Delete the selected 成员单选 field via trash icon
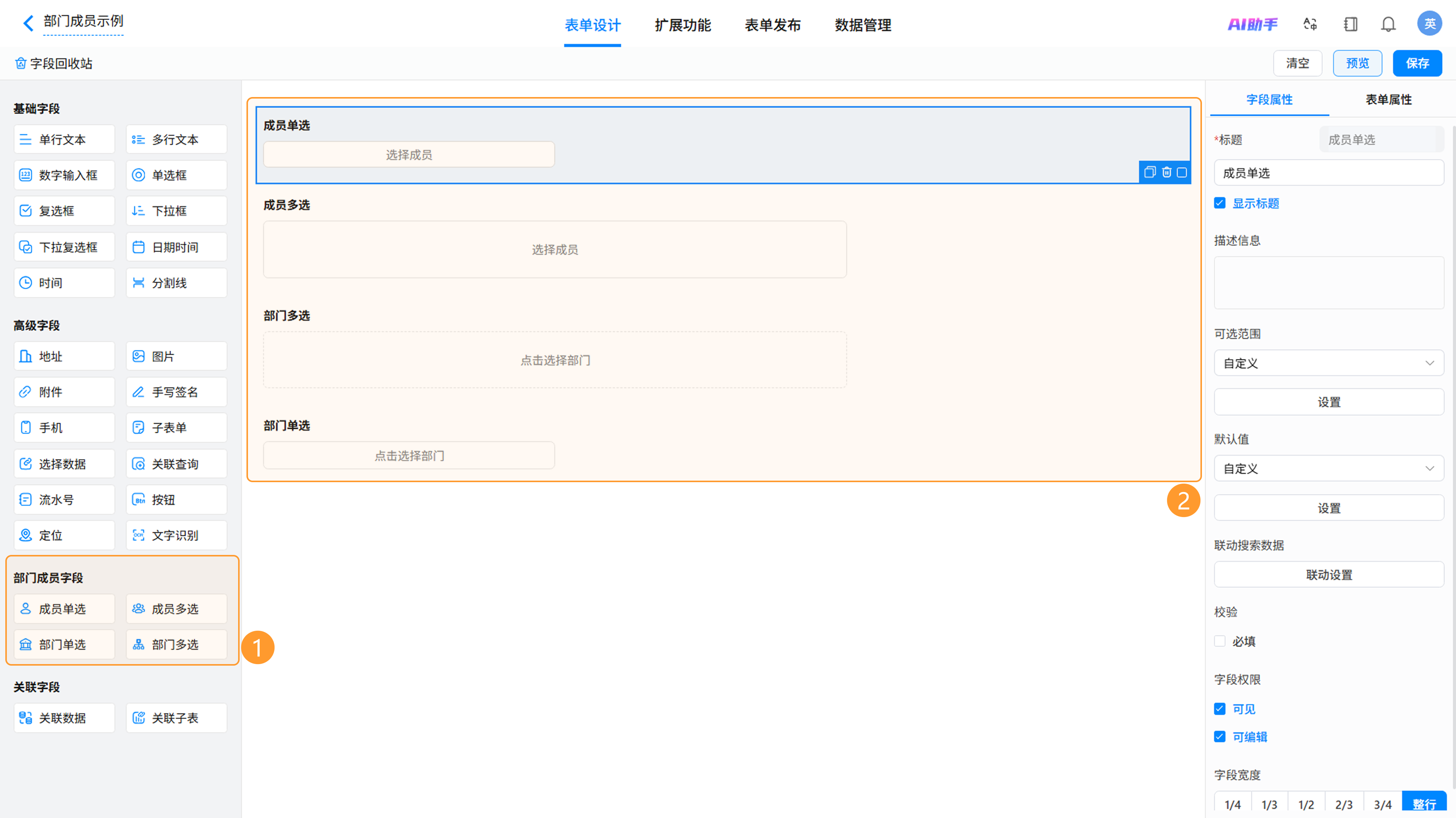This screenshot has width=1456, height=818. tap(1167, 172)
